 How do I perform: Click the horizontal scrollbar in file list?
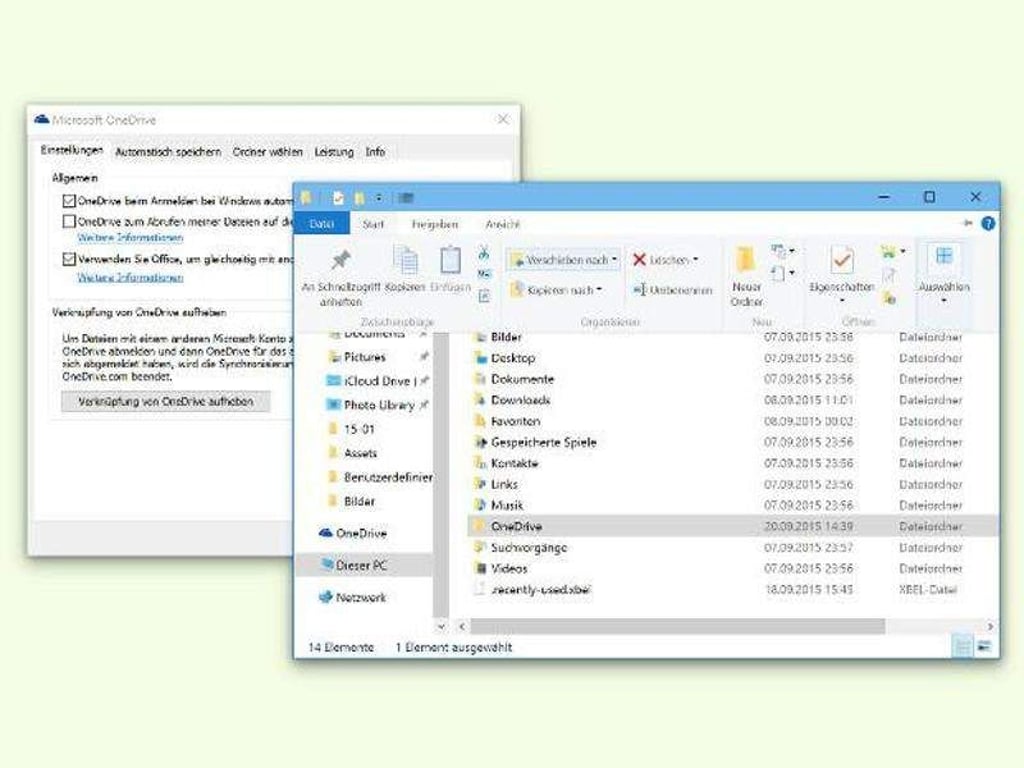click(677, 626)
